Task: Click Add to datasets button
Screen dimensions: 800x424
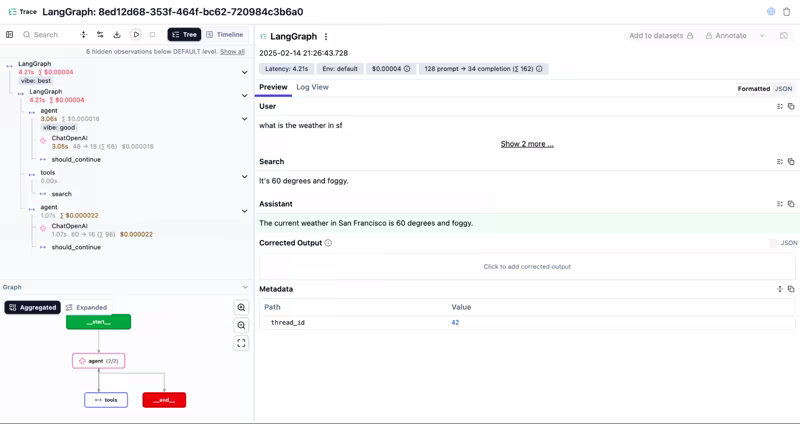Action: [661, 36]
